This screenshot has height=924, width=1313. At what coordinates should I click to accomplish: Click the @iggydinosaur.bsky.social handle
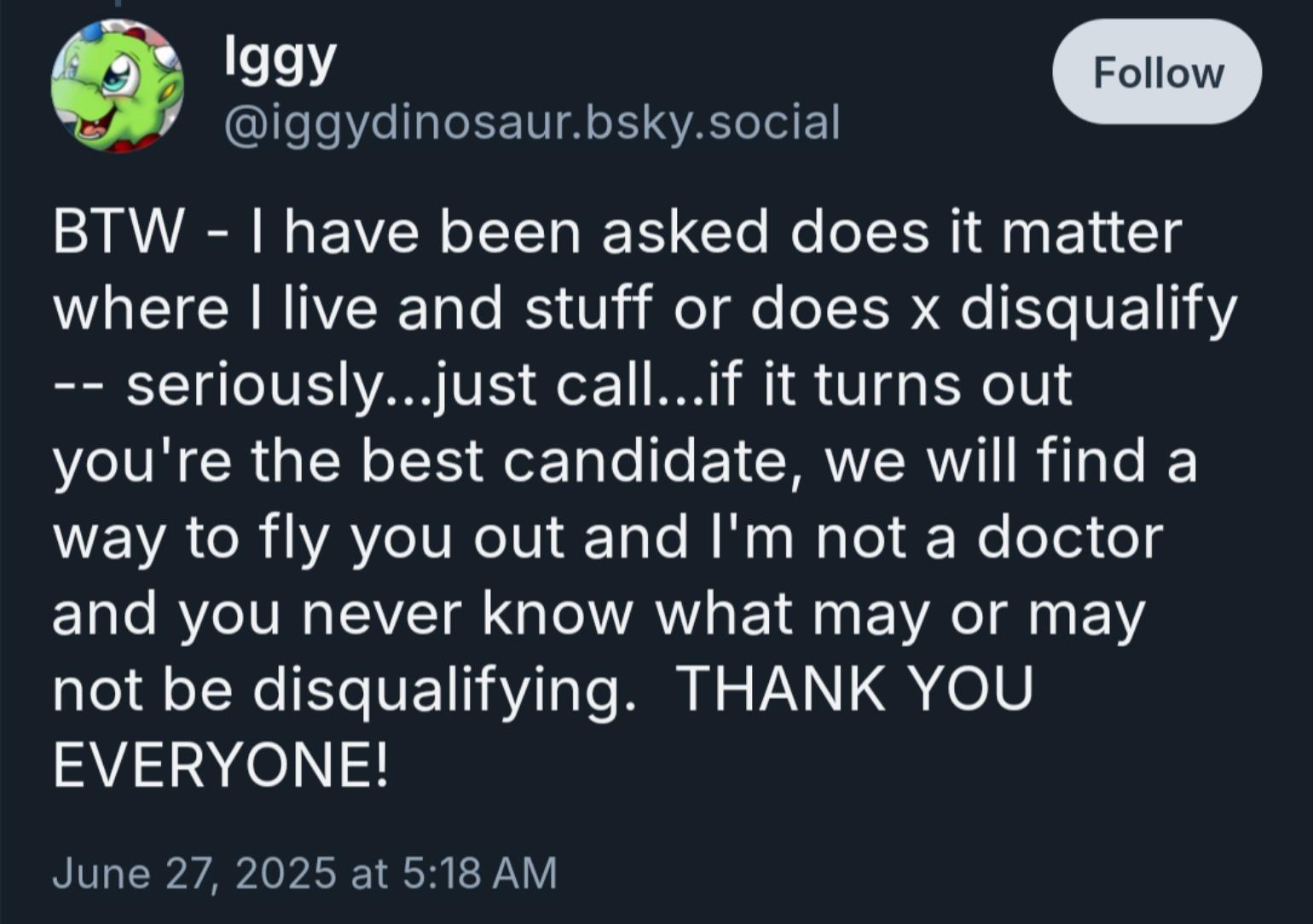(532, 122)
